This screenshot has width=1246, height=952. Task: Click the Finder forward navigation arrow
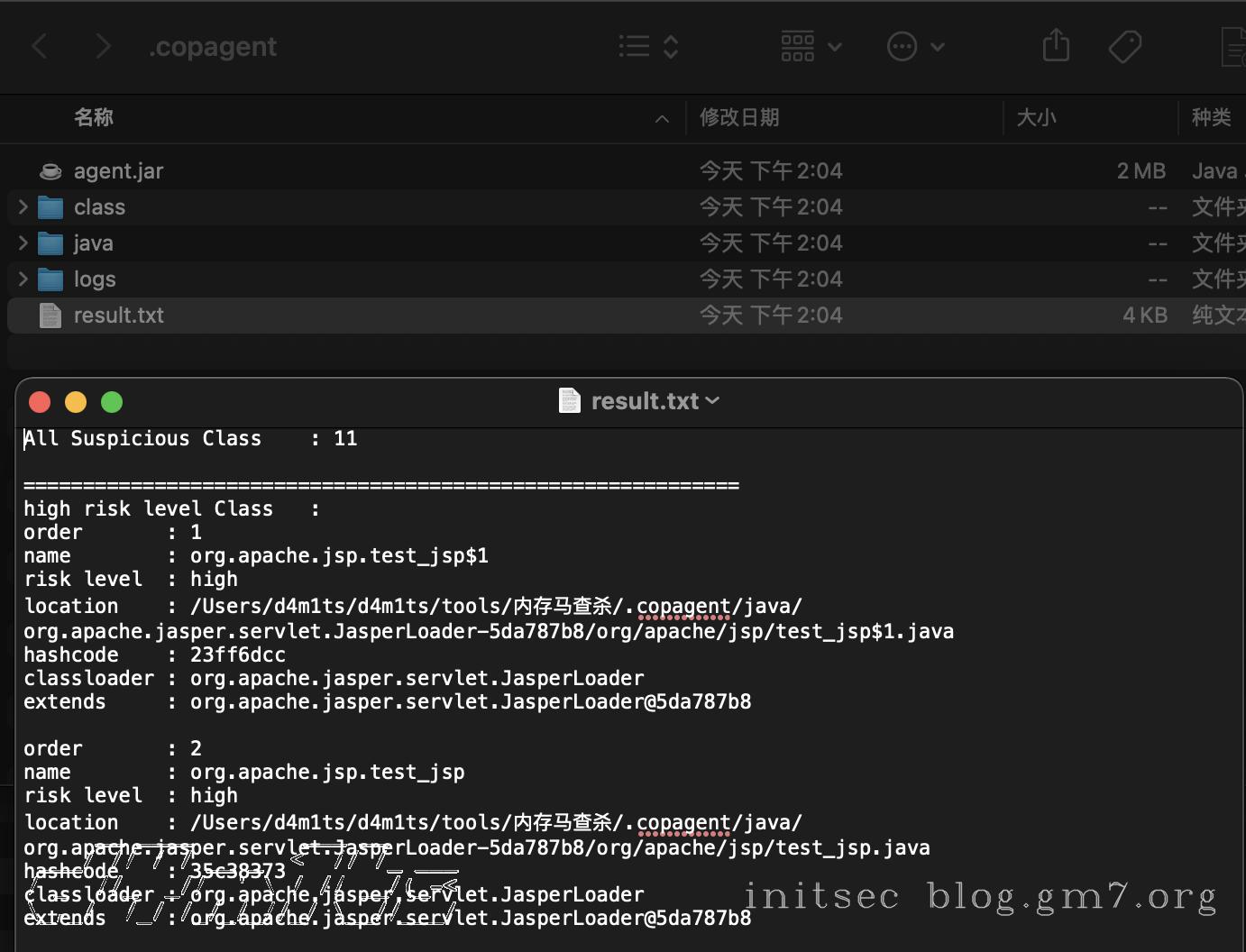(x=103, y=46)
